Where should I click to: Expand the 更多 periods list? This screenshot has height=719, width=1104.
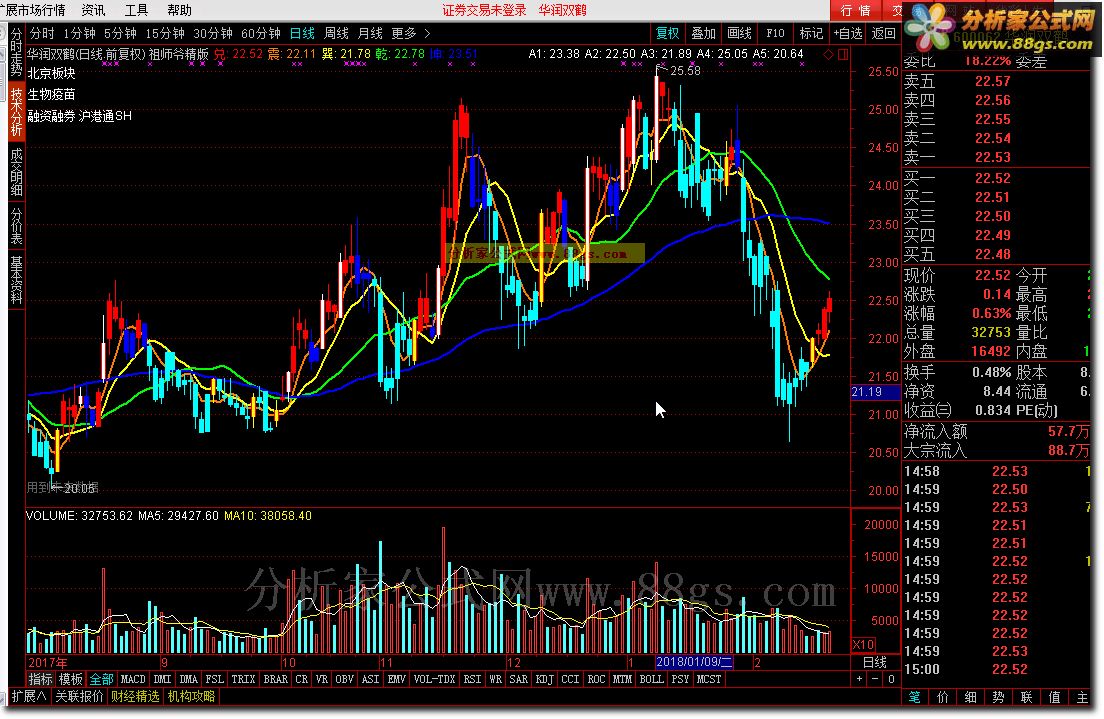[x=410, y=33]
